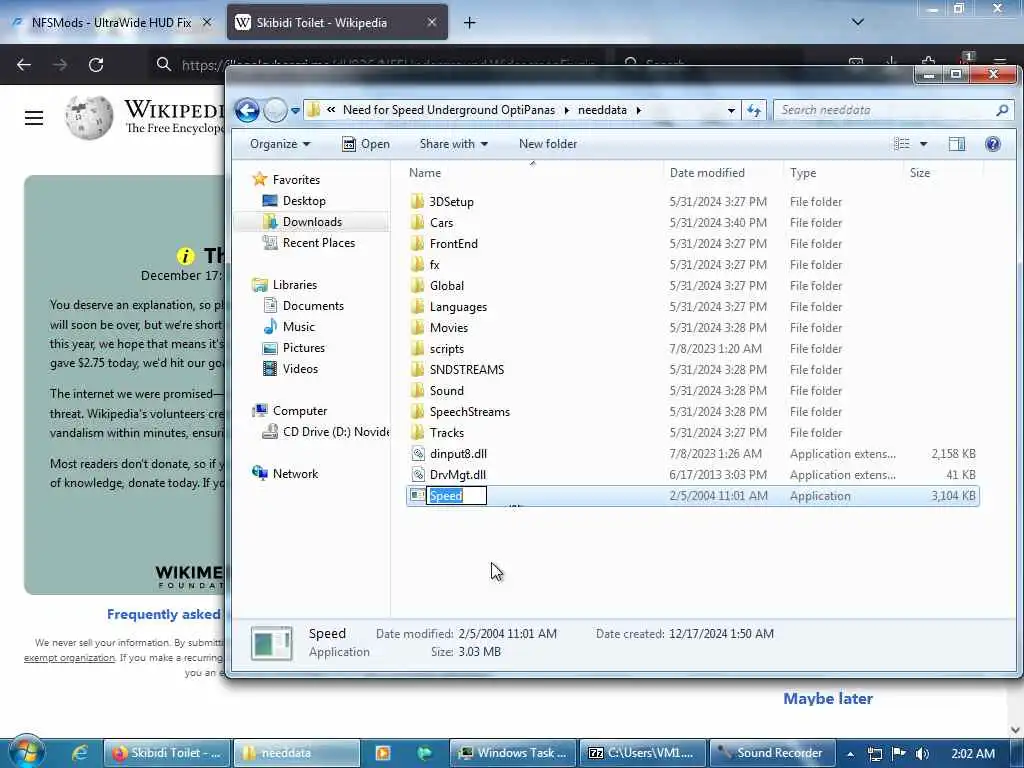
Task: Open Internet Explorer from taskbar
Action: pyautogui.click(x=80, y=753)
